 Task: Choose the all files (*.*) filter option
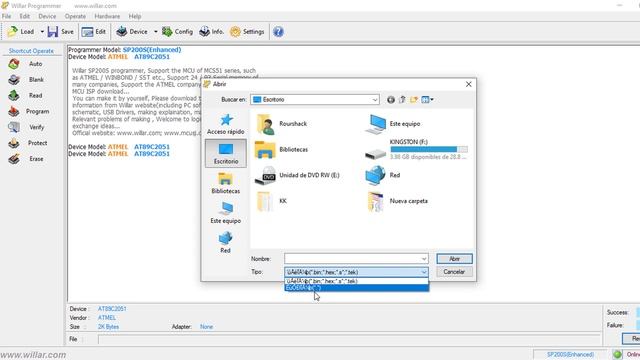tap(356, 288)
